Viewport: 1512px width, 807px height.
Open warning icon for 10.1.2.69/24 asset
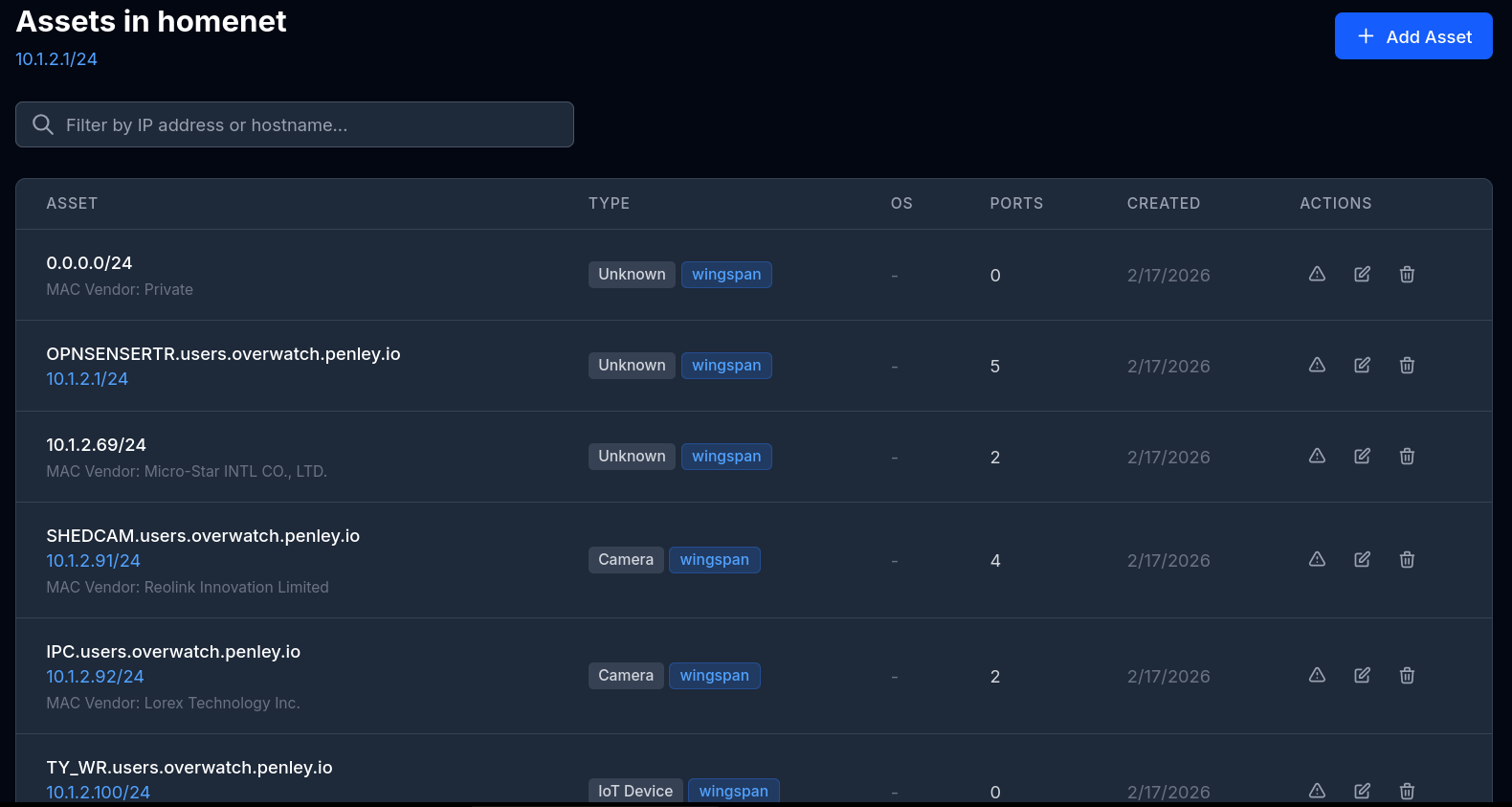point(1317,456)
